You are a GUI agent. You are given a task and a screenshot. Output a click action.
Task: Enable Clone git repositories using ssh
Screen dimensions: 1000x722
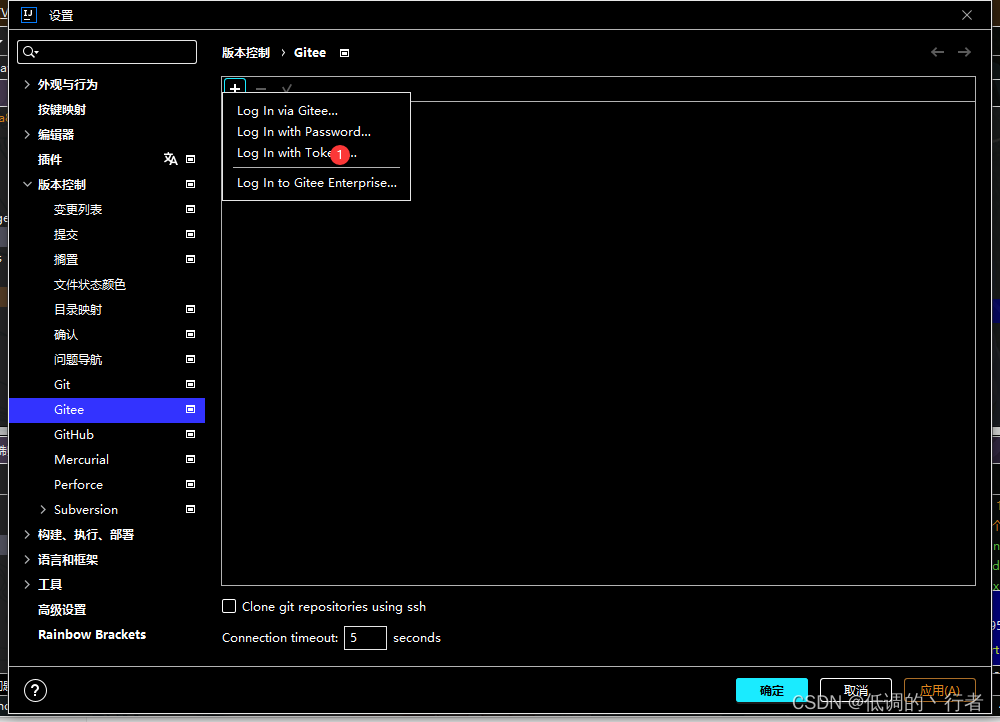click(229, 606)
